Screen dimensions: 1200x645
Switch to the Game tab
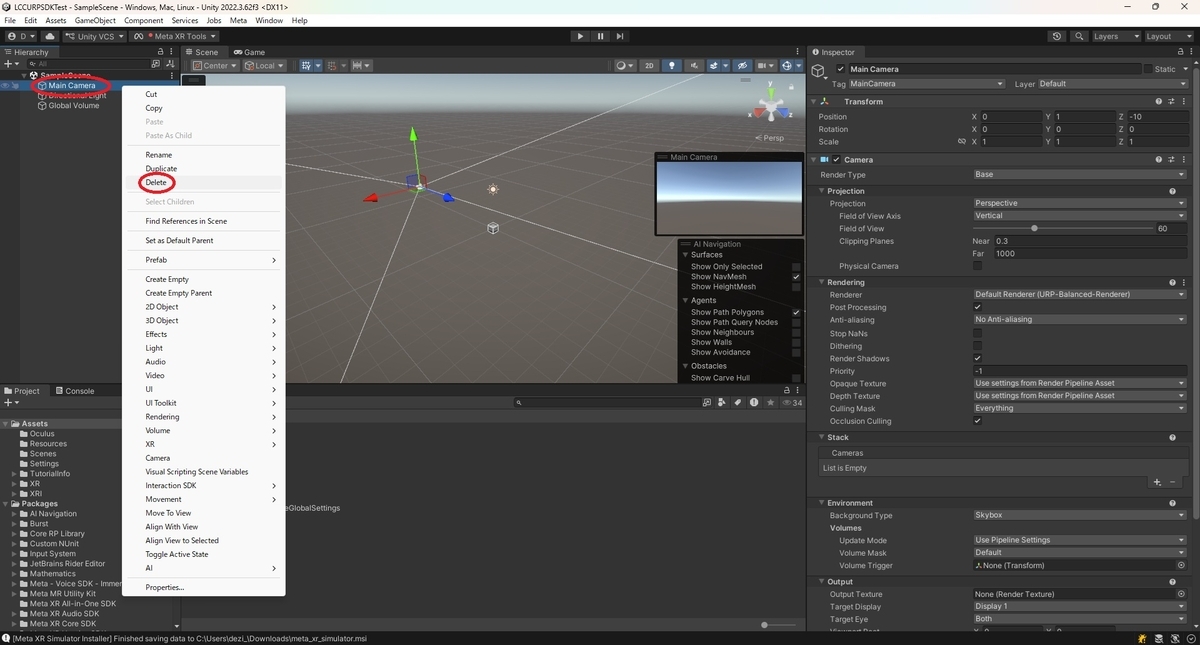pyautogui.click(x=250, y=52)
